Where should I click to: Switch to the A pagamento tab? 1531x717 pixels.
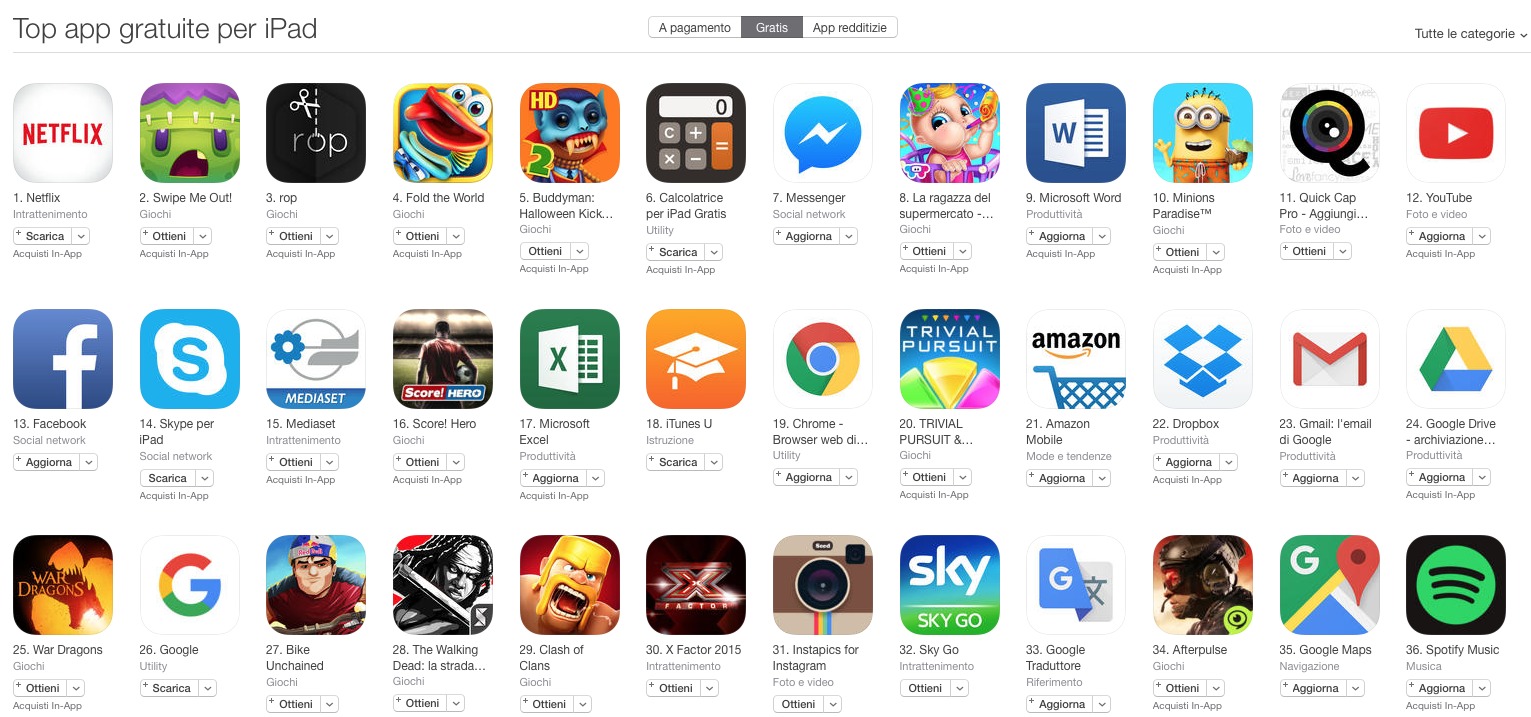pos(695,28)
